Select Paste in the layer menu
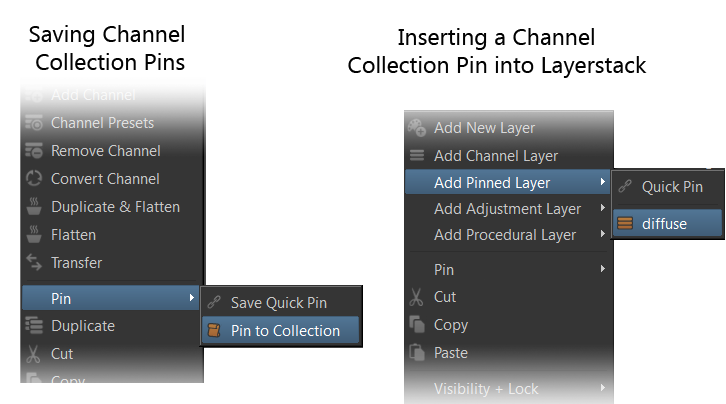The image size is (726, 404). click(451, 353)
